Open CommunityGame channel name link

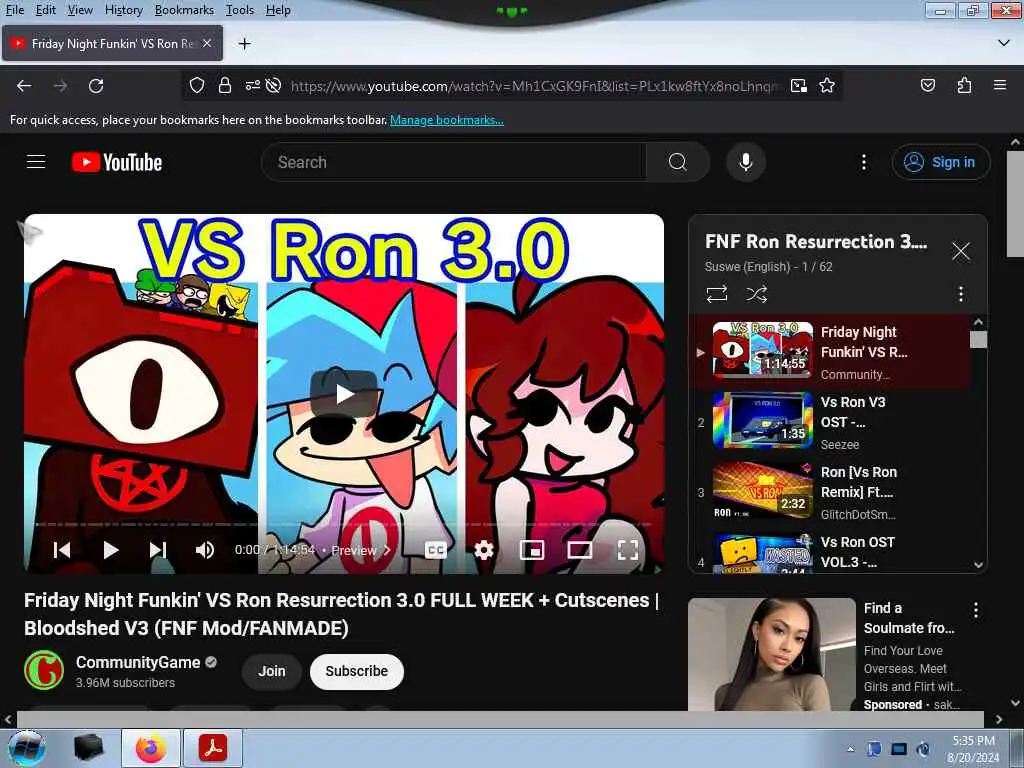pyautogui.click(x=138, y=662)
